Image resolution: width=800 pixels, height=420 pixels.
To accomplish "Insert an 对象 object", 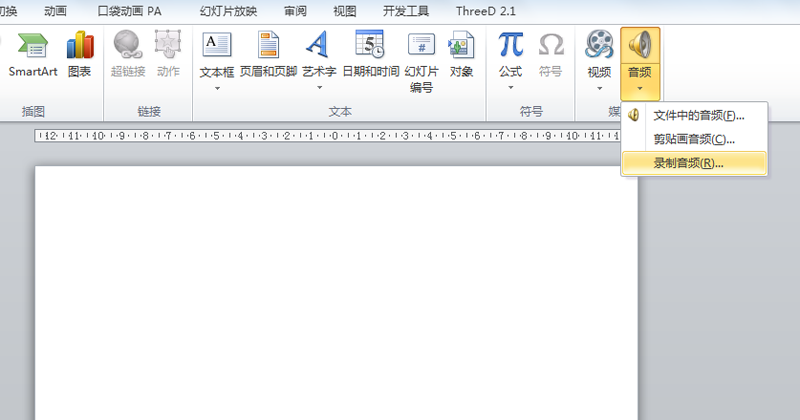I will (461, 46).
